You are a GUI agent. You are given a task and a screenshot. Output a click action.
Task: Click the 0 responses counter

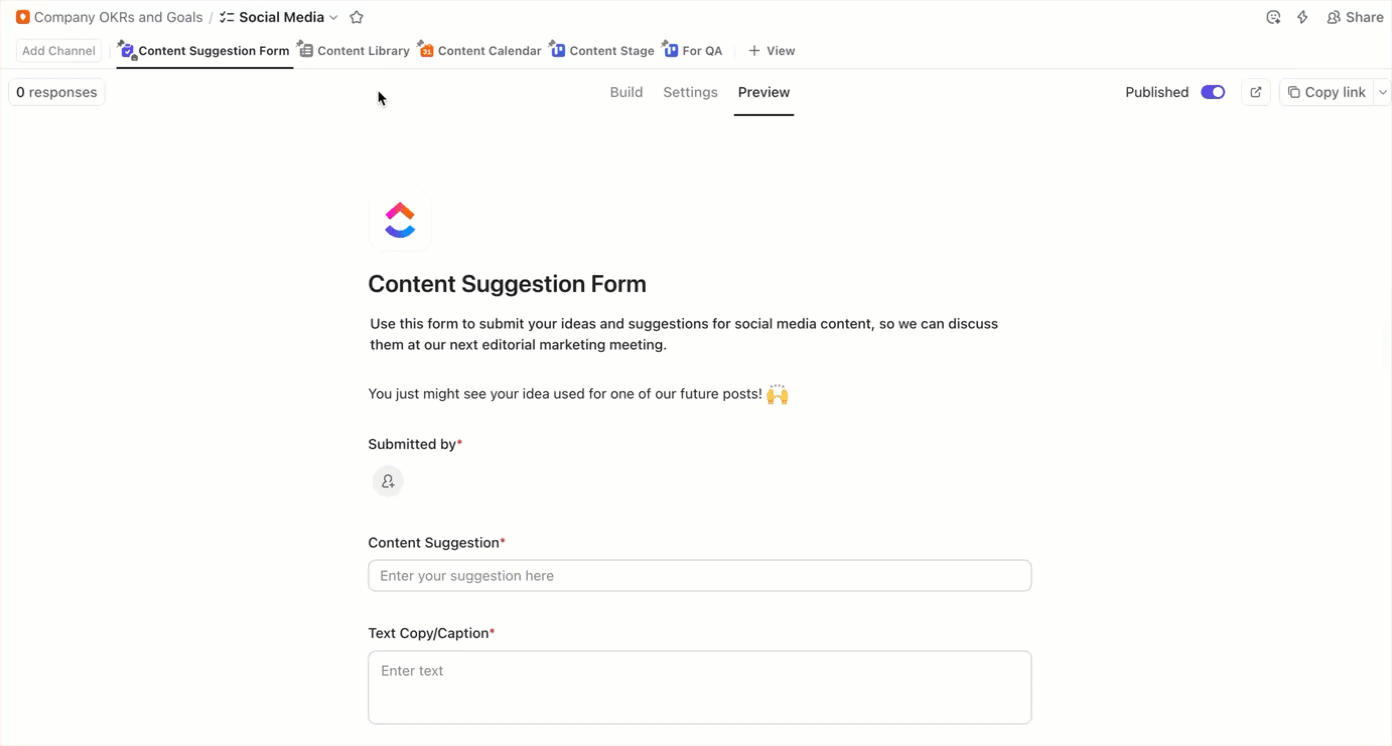(56, 91)
